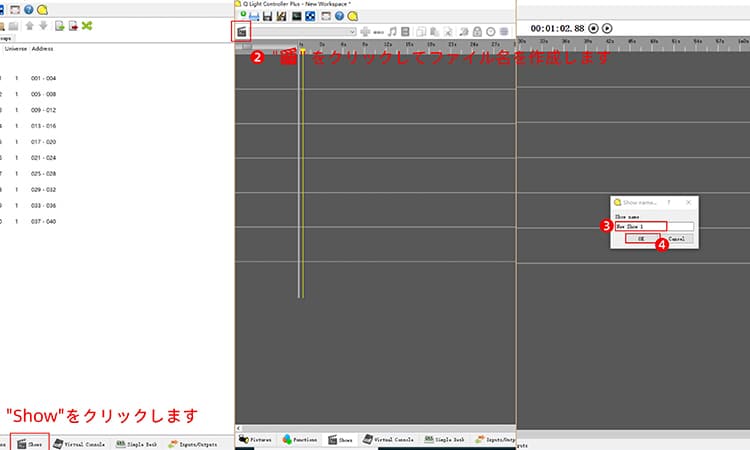750x450 pixels.
Task: Click the Show name text field
Action: [x=654, y=226]
